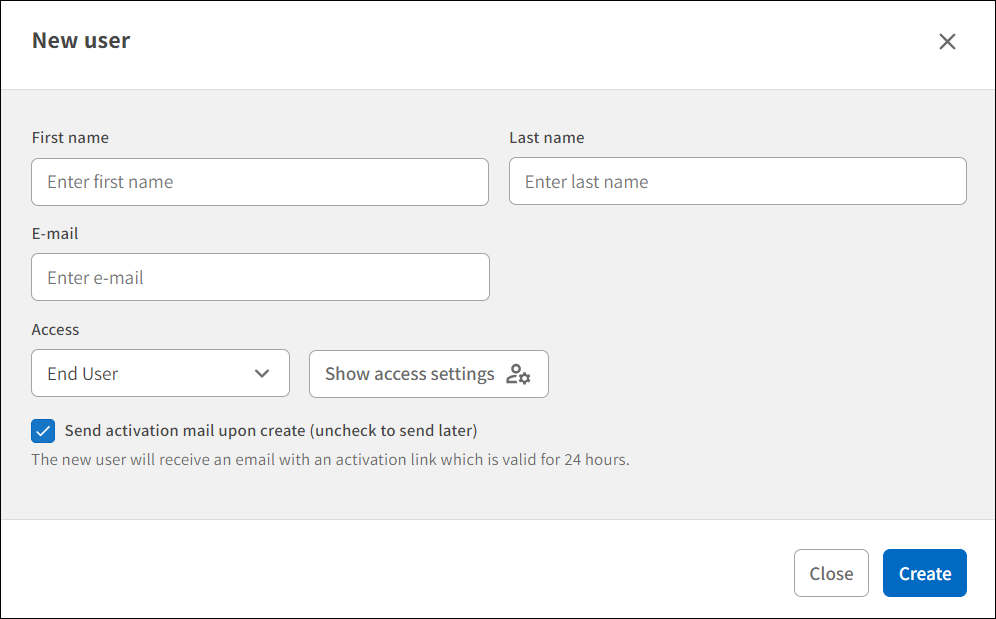Image resolution: width=996 pixels, height=619 pixels.
Task: Click the chevron arrow in the Access dropdown
Action: pyautogui.click(x=262, y=374)
